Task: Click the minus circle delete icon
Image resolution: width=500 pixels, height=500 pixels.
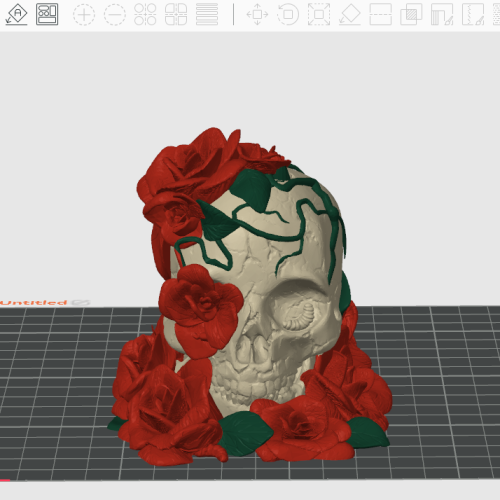Action: [115, 14]
